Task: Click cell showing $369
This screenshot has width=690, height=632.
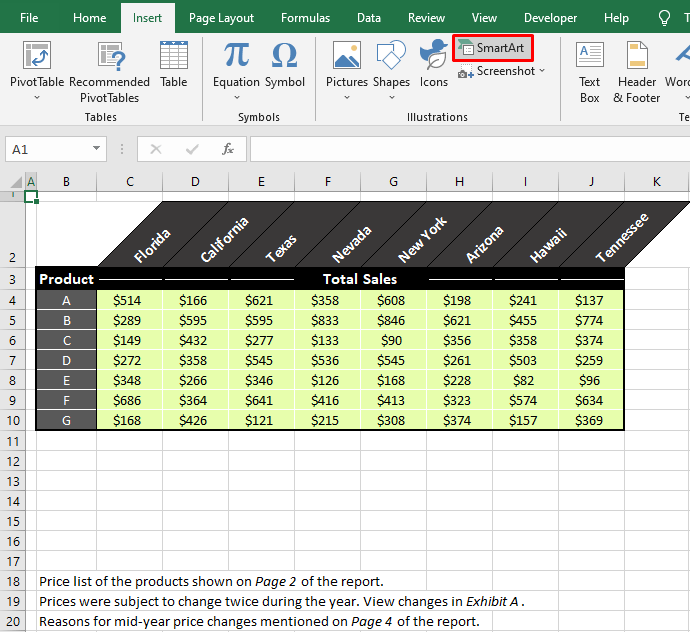Action: click(591, 420)
